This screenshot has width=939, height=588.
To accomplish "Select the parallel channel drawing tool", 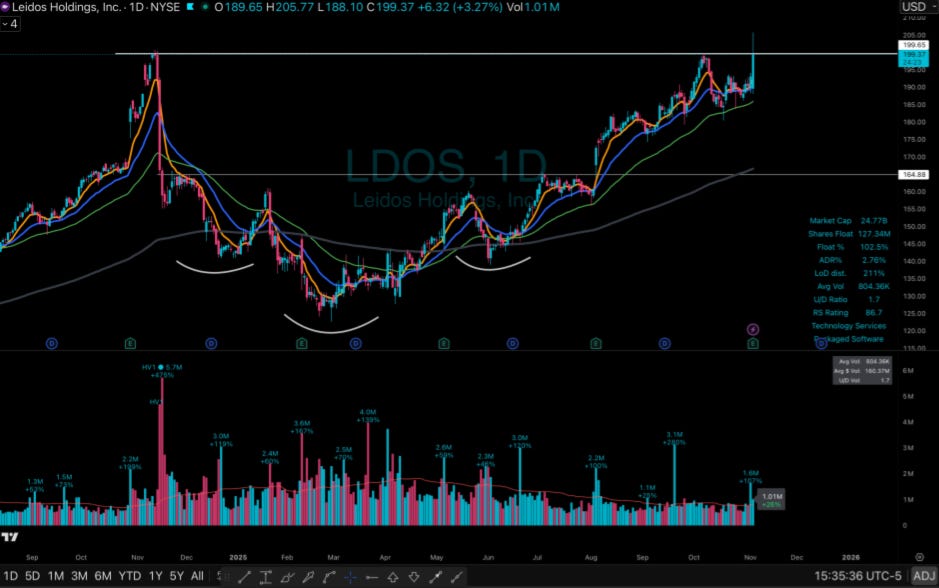I will (x=287, y=577).
